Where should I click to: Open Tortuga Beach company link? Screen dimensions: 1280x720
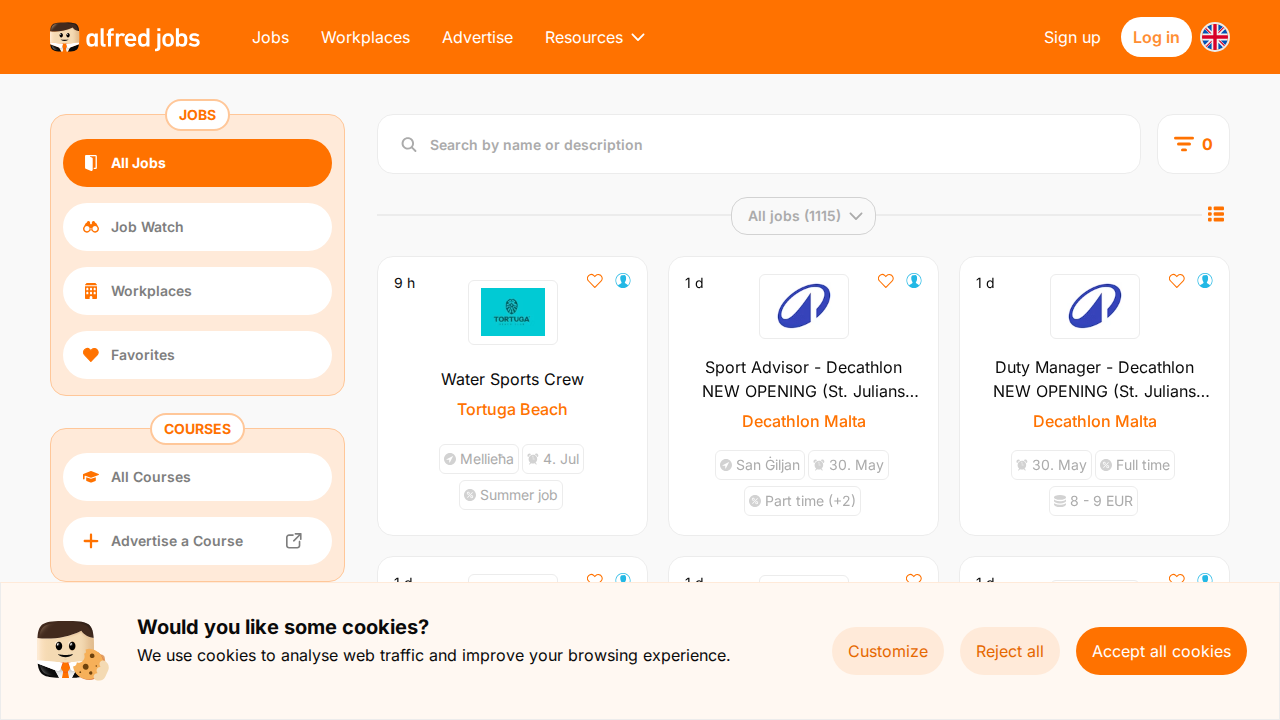[x=513, y=409]
